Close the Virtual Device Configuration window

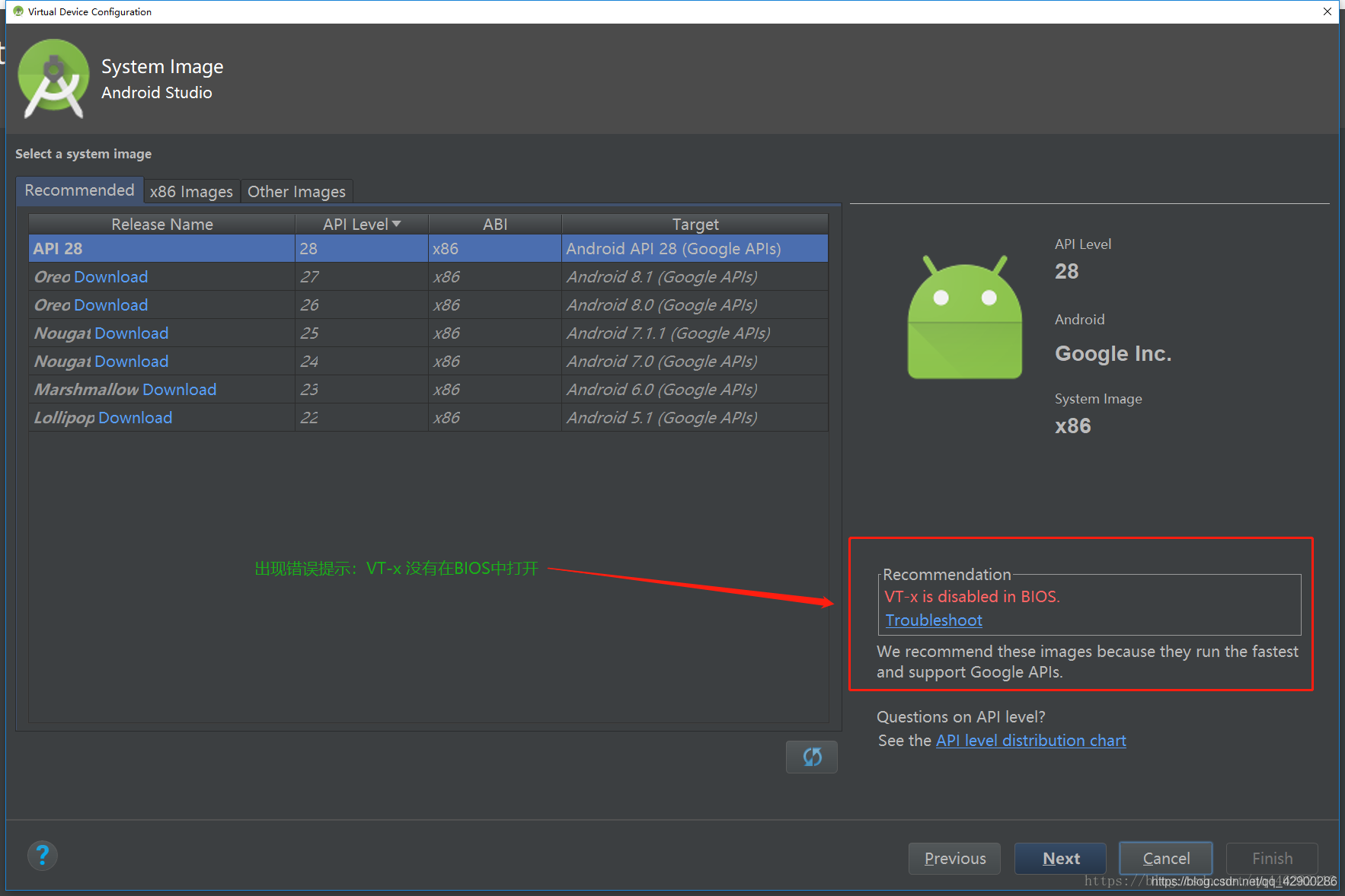click(1327, 11)
